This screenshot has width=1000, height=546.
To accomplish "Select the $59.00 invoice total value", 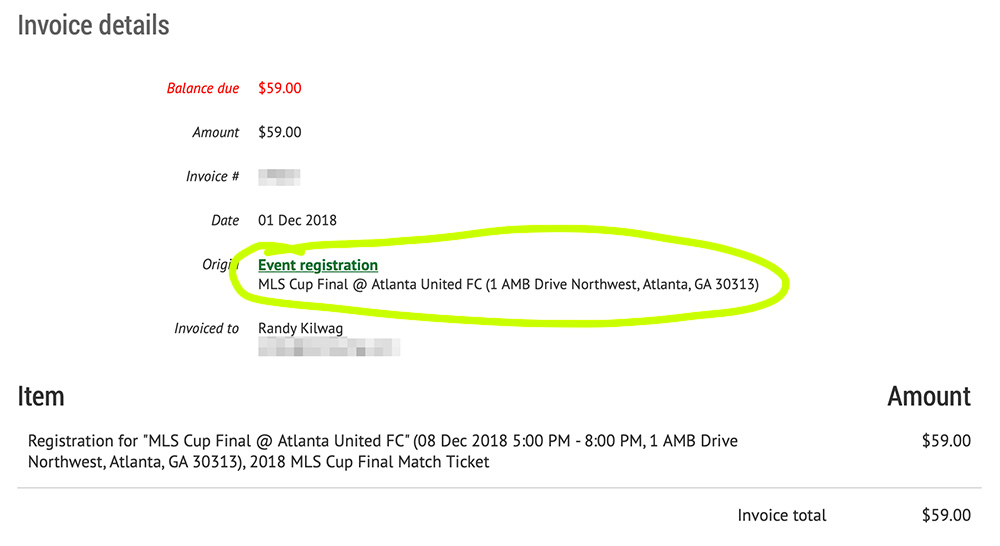I will 946,515.
